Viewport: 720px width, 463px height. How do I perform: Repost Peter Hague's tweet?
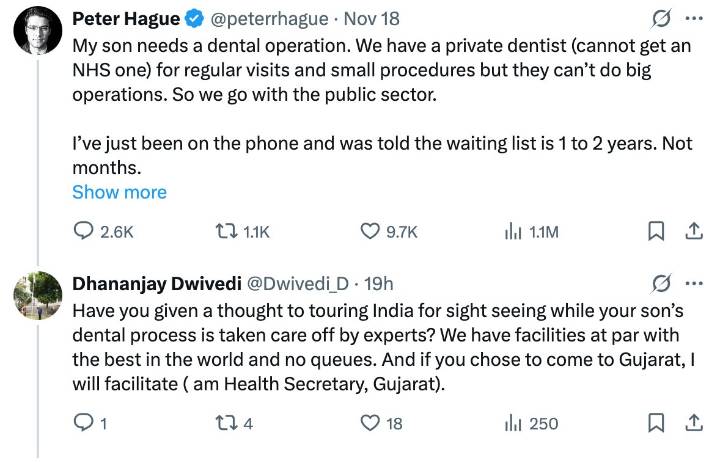pyautogui.click(x=226, y=232)
